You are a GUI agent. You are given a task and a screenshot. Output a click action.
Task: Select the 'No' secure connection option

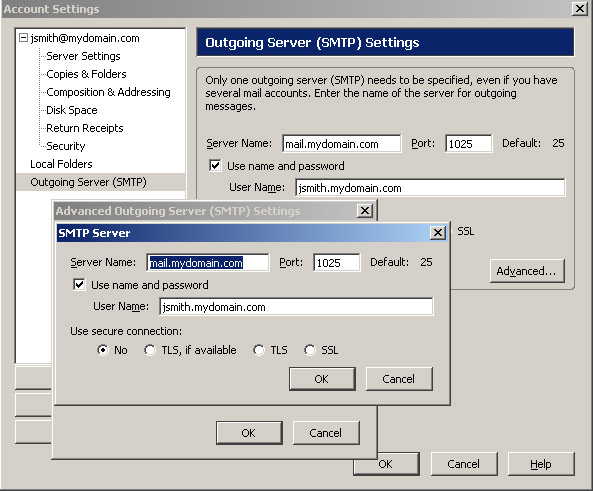coord(102,350)
